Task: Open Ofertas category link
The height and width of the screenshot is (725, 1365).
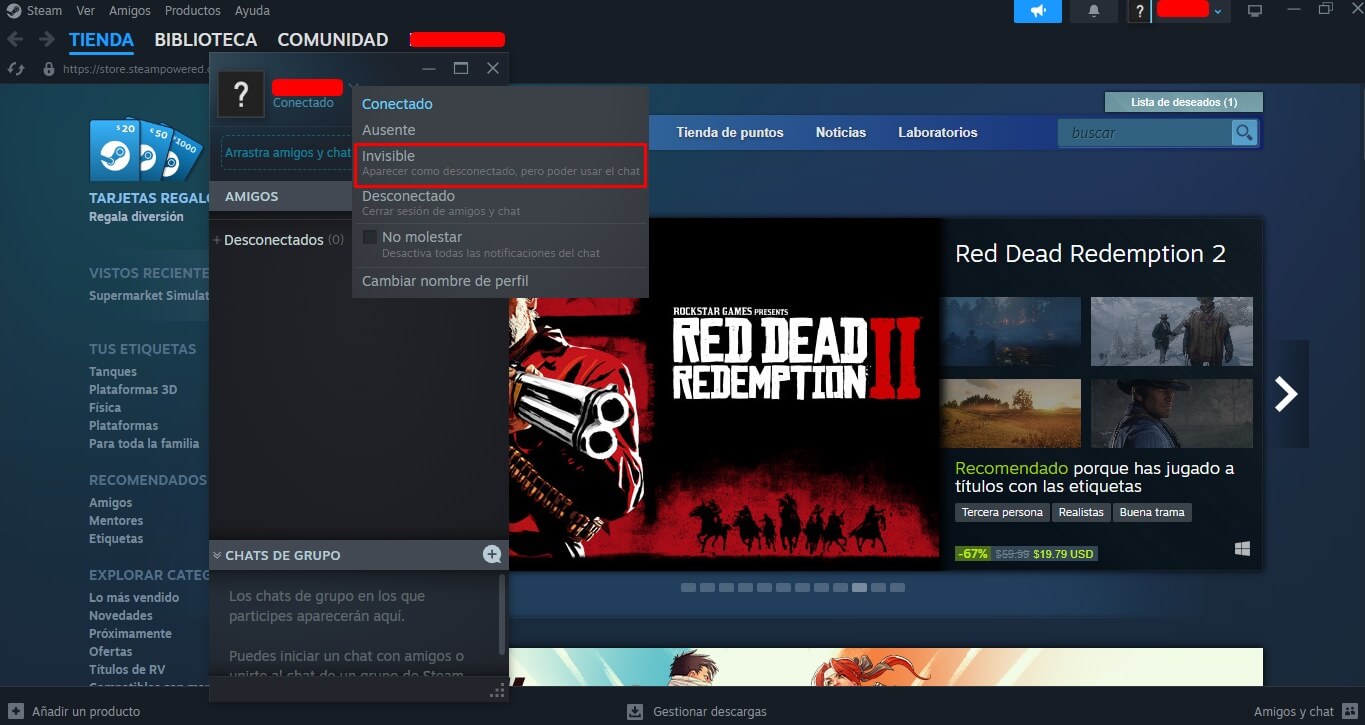Action: (110, 652)
